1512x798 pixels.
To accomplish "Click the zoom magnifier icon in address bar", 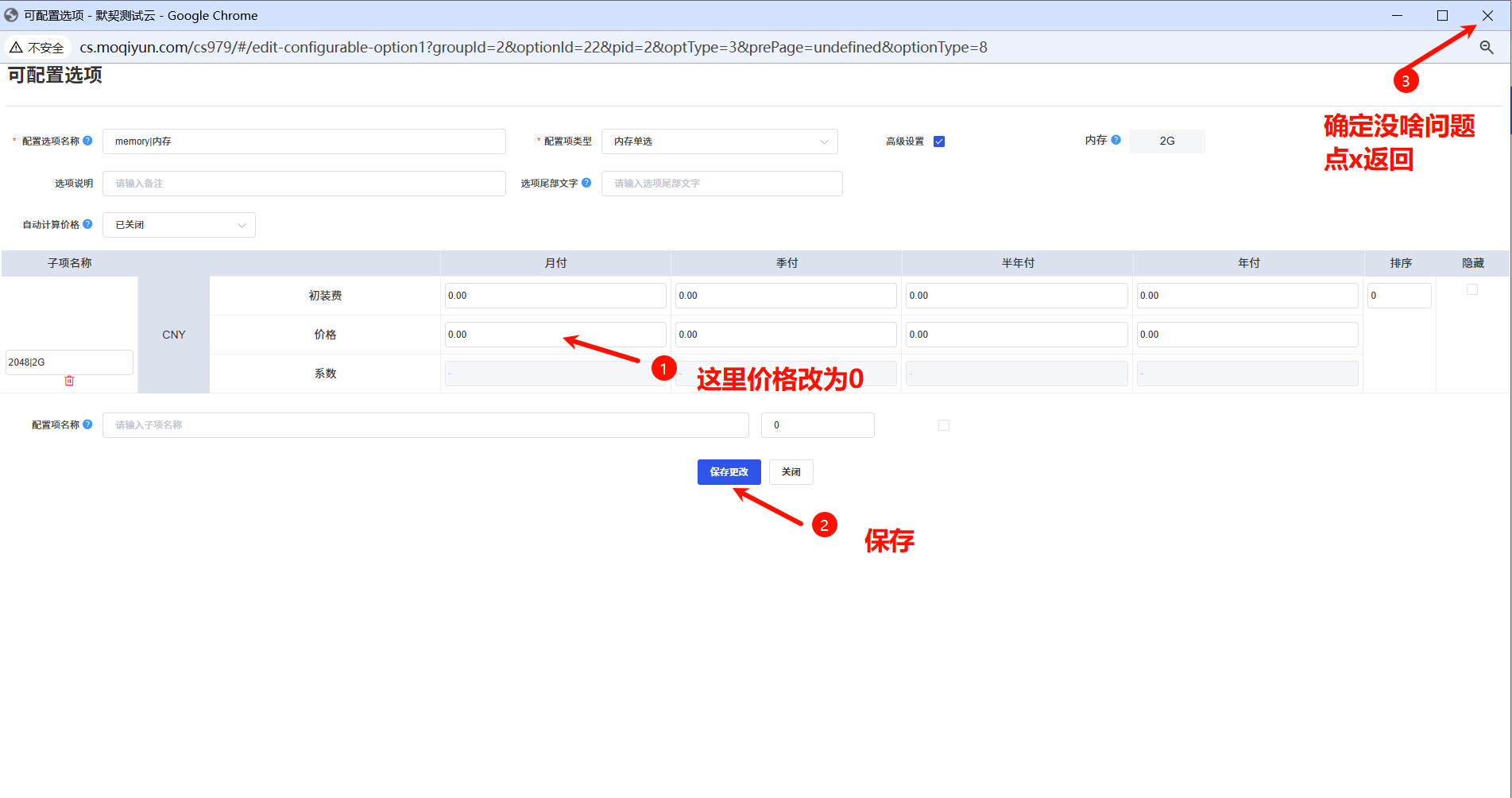I will point(1487,48).
